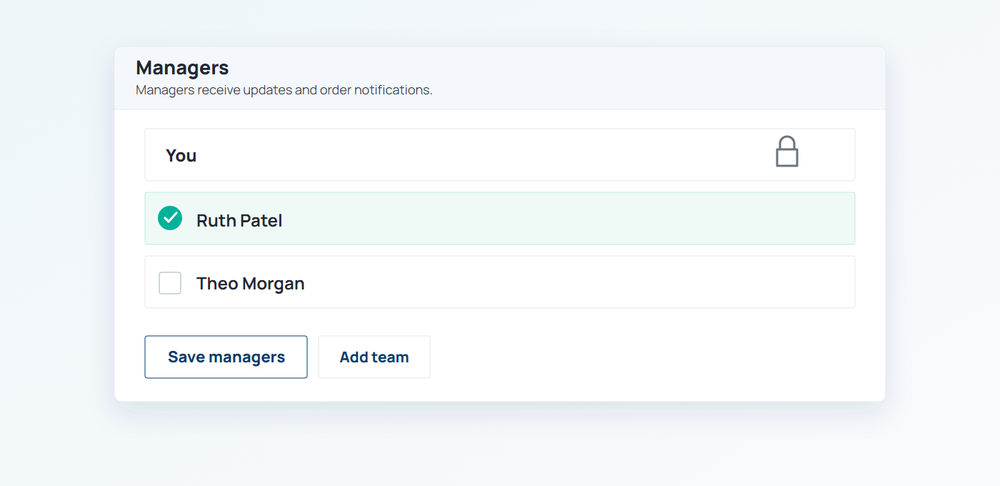This screenshot has height=486, width=1000.
Task: Click the Add team button
Action: coord(374,357)
